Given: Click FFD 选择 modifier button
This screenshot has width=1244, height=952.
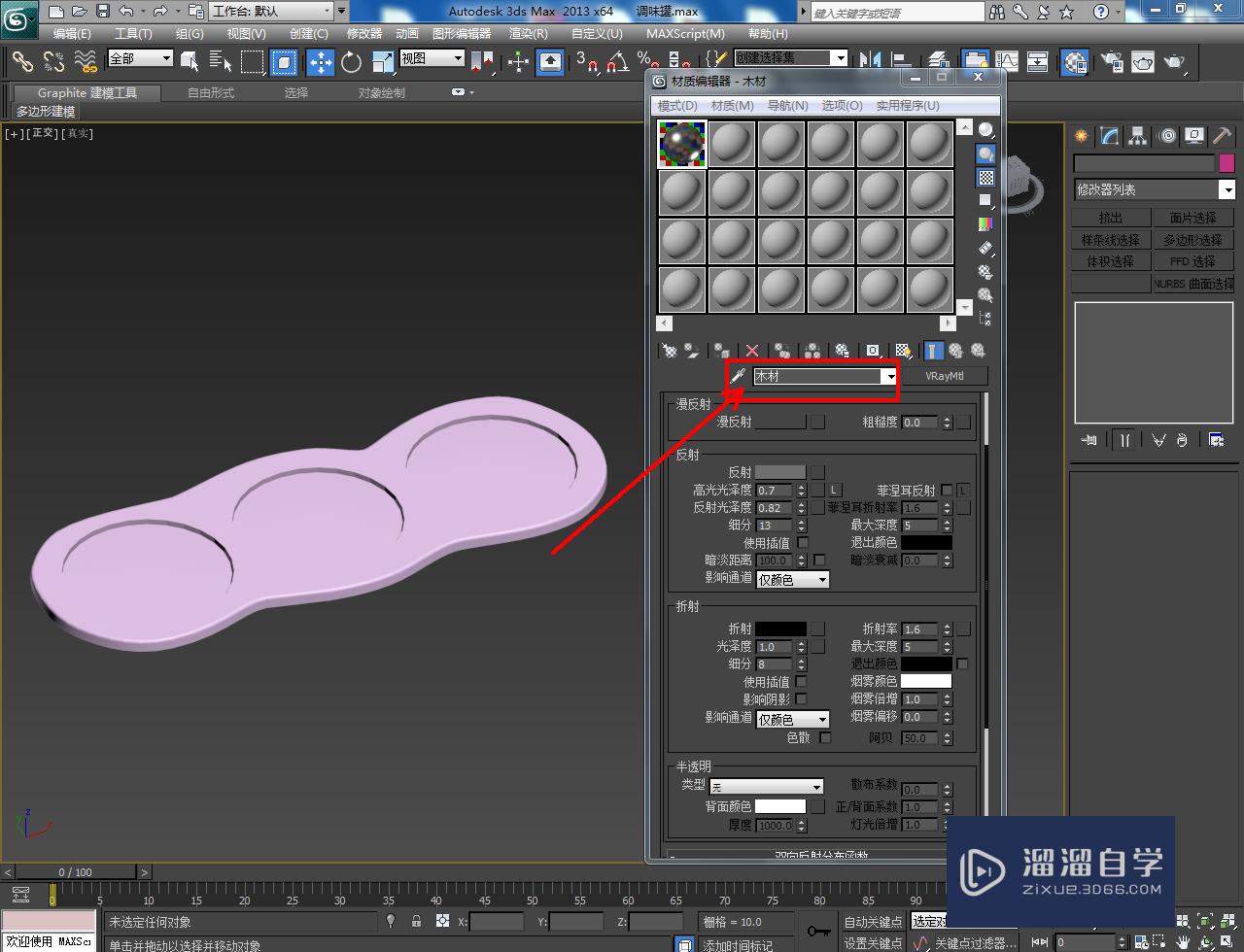Looking at the screenshot, I should click(1192, 261).
